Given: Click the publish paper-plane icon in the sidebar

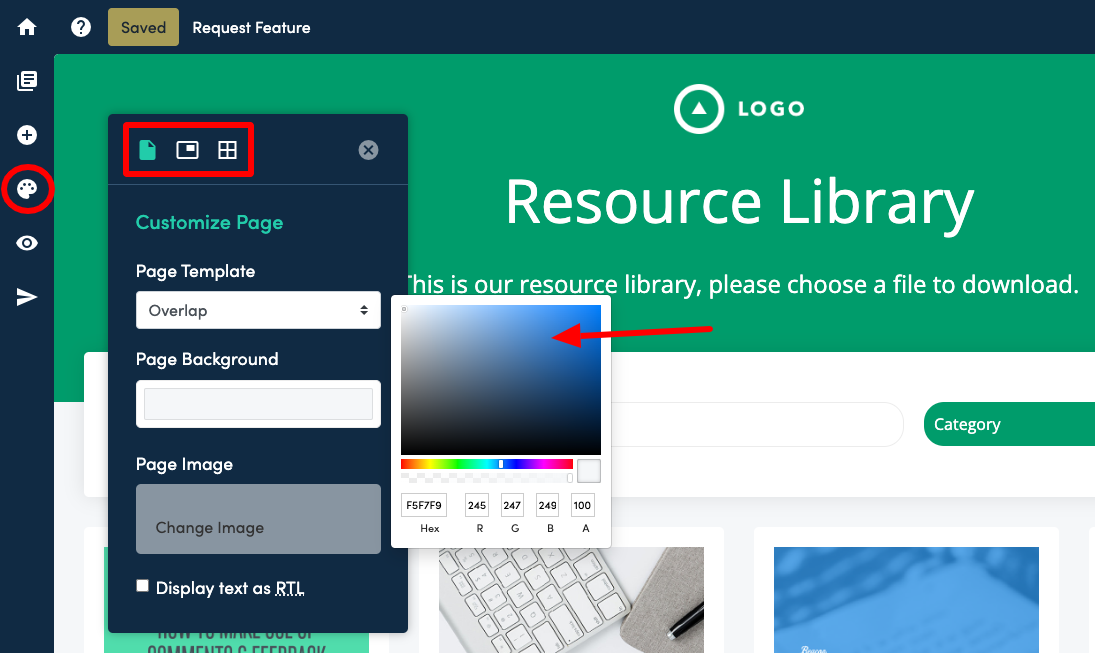Looking at the screenshot, I should point(27,296).
